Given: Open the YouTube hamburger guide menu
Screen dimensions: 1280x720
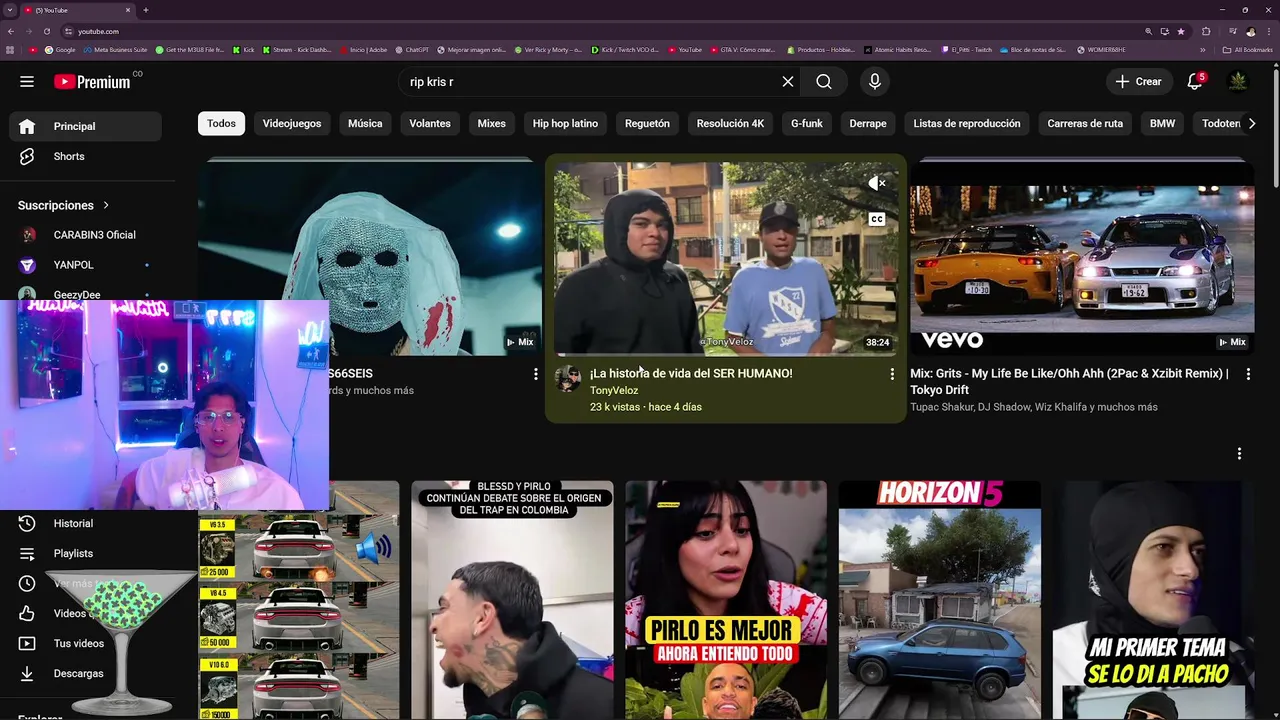Looking at the screenshot, I should [x=27, y=82].
